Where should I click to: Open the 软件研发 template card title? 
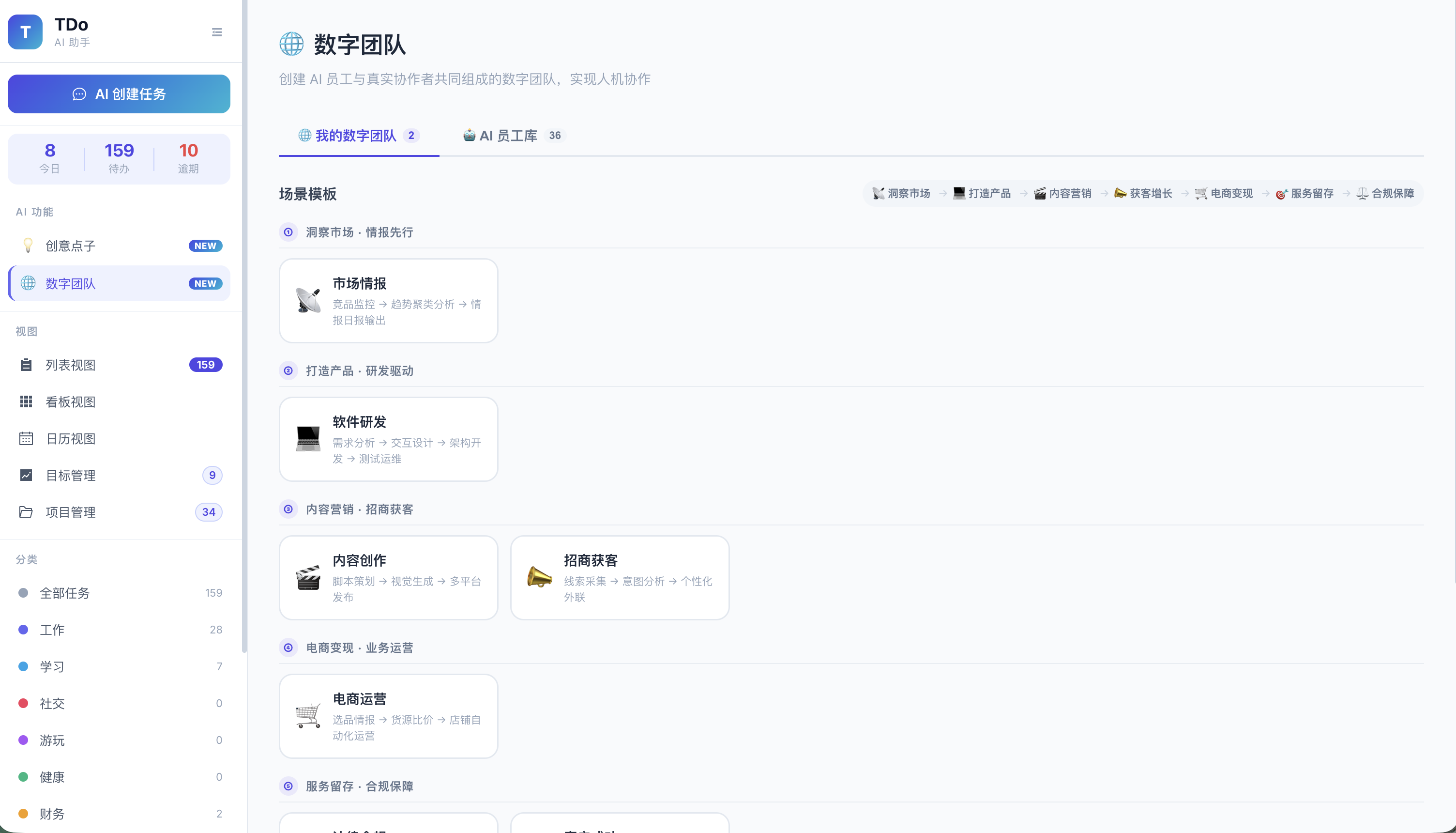pos(360,422)
